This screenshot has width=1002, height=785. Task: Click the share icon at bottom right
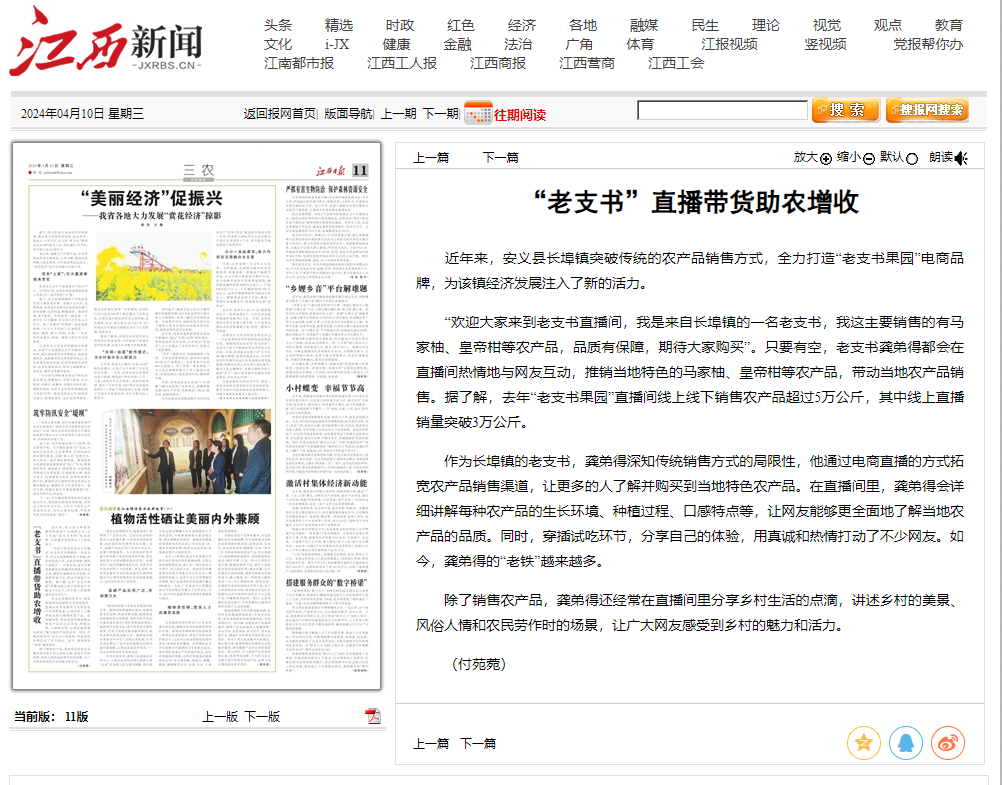coord(947,743)
